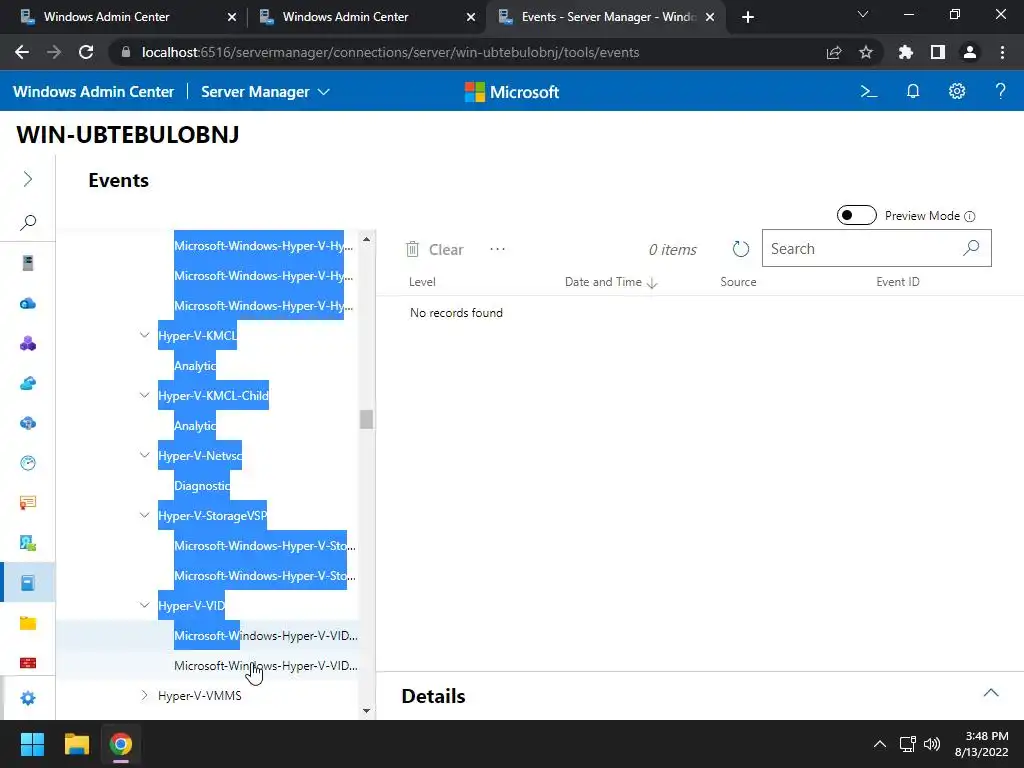The height and width of the screenshot is (768, 1024).
Task: Click the Preview Mode info icon
Action: click(x=970, y=216)
